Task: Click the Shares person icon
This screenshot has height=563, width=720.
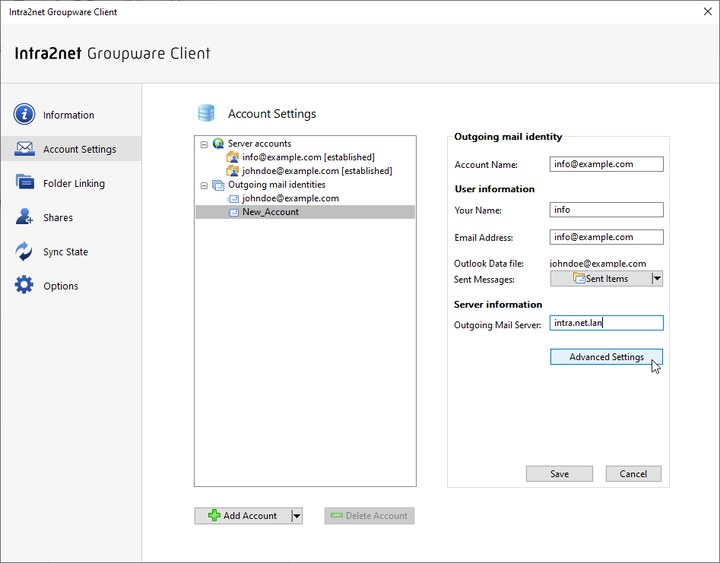Action: click(x=24, y=216)
